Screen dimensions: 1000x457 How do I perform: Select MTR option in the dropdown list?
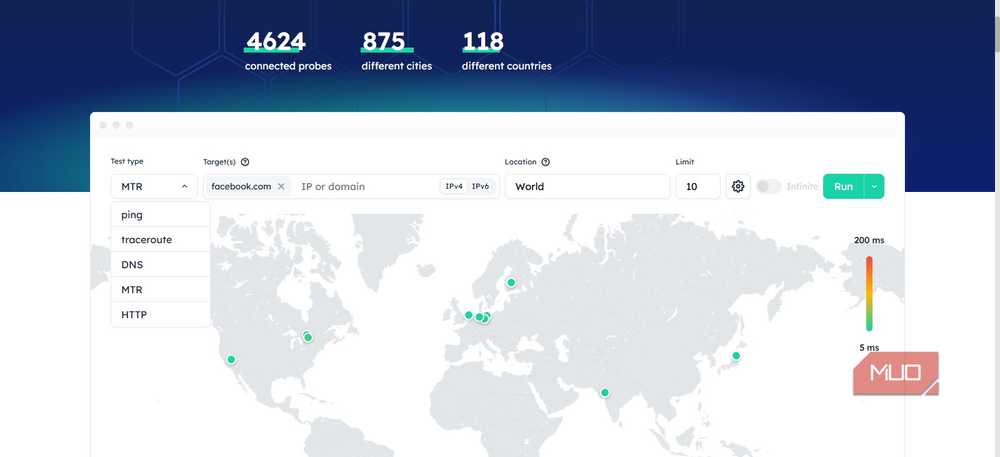(160, 289)
